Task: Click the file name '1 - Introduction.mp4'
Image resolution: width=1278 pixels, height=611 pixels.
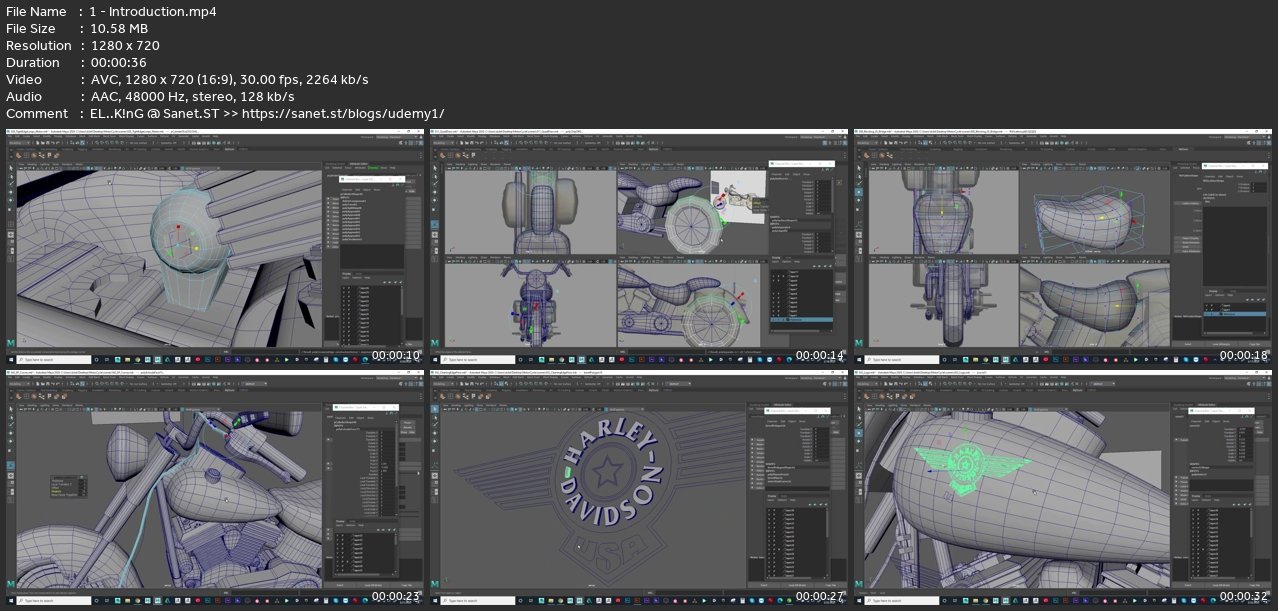Action: pos(153,12)
